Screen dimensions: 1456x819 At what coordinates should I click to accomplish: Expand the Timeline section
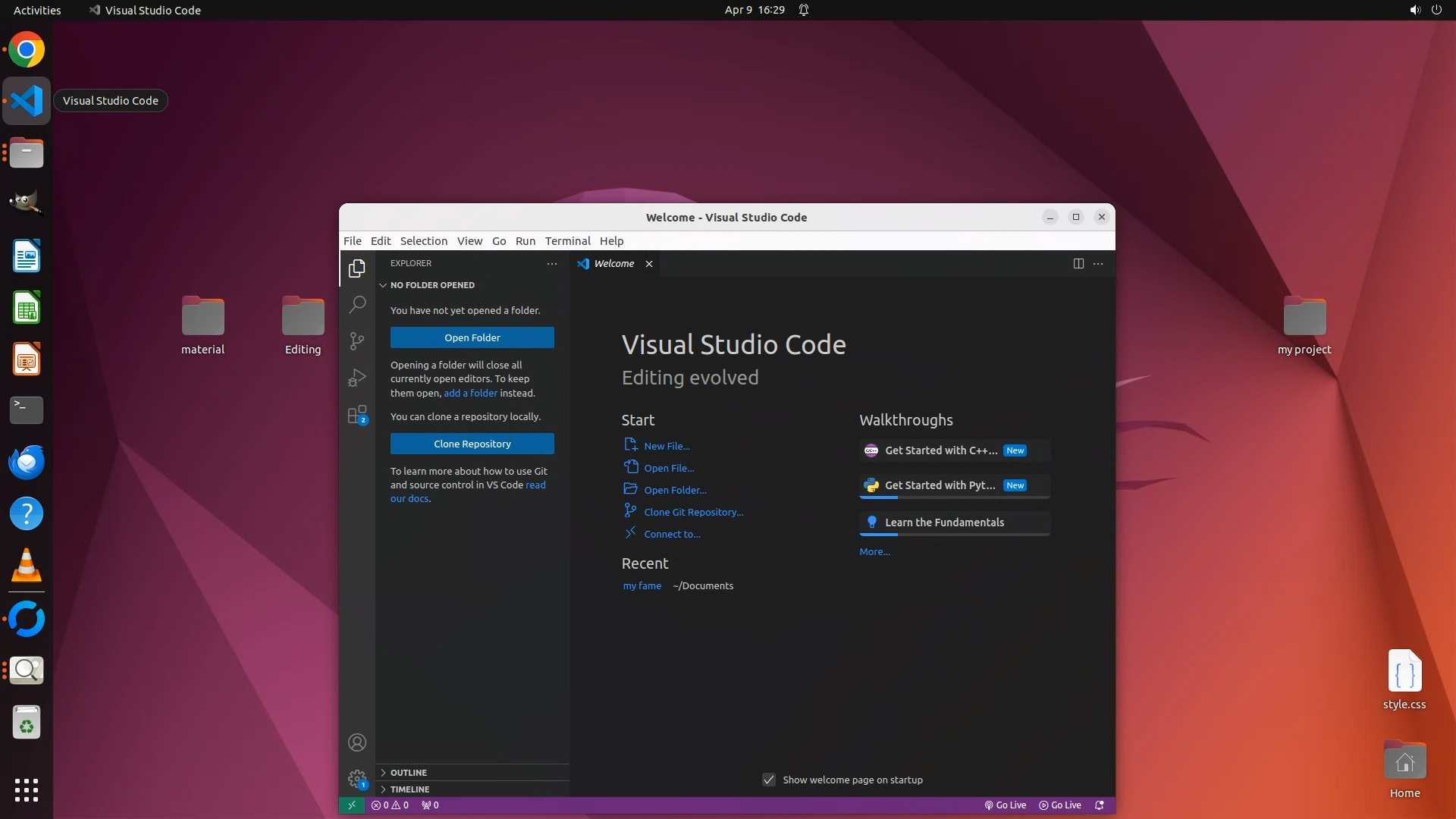click(409, 789)
